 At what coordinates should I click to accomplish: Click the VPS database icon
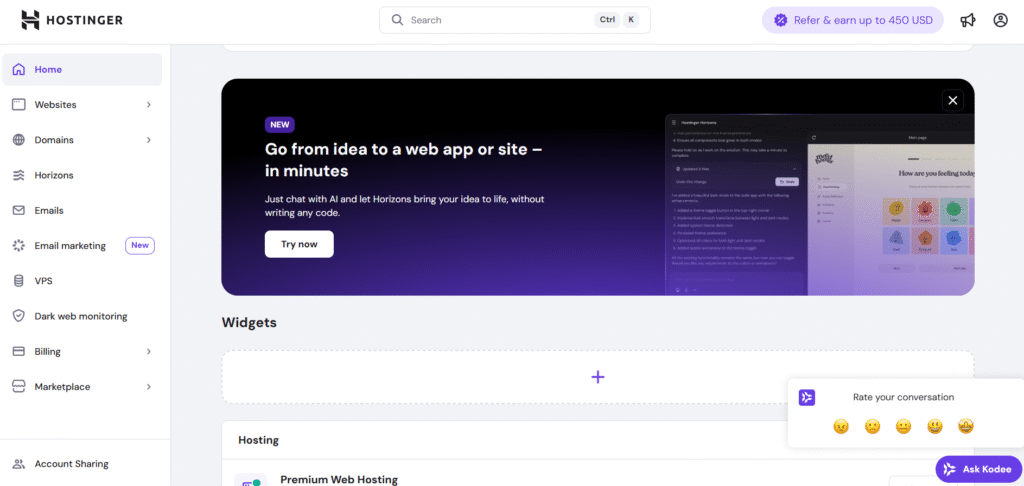point(19,281)
